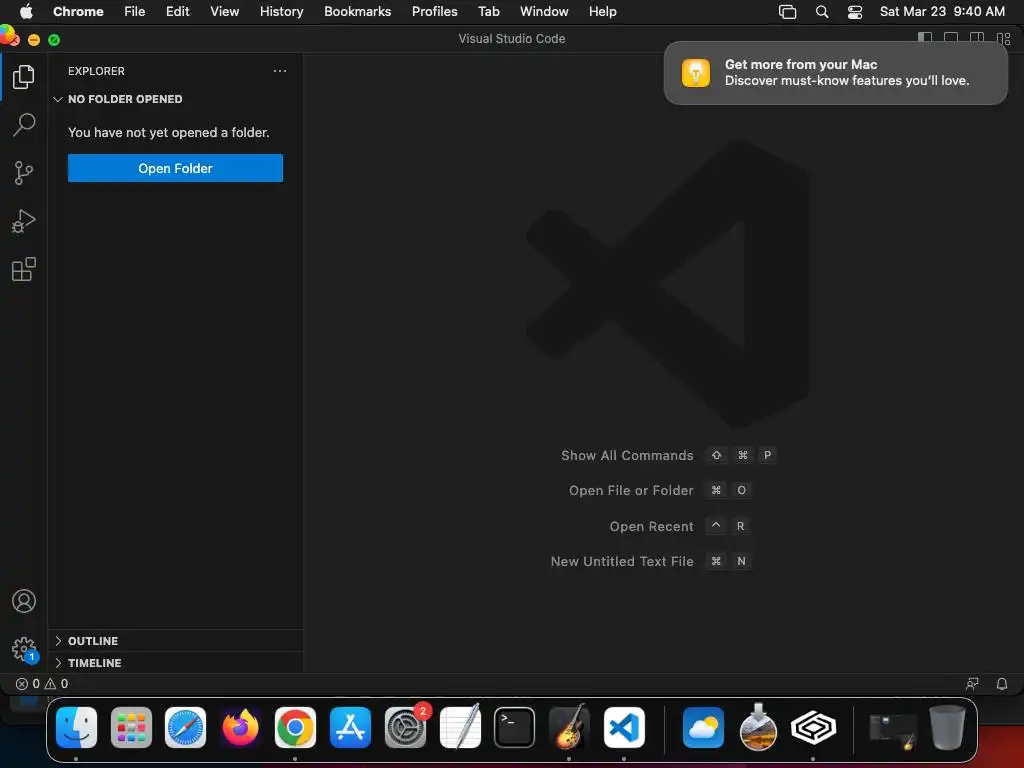Open the Trash in the Dock

coord(947,727)
